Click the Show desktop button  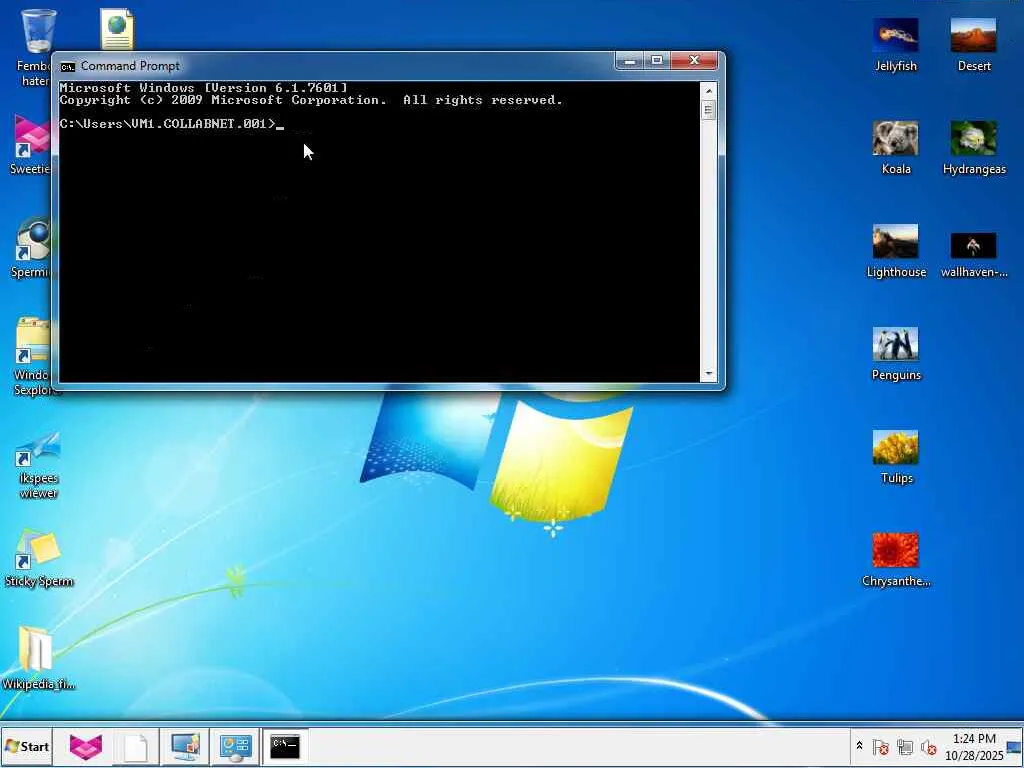[1015, 746]
